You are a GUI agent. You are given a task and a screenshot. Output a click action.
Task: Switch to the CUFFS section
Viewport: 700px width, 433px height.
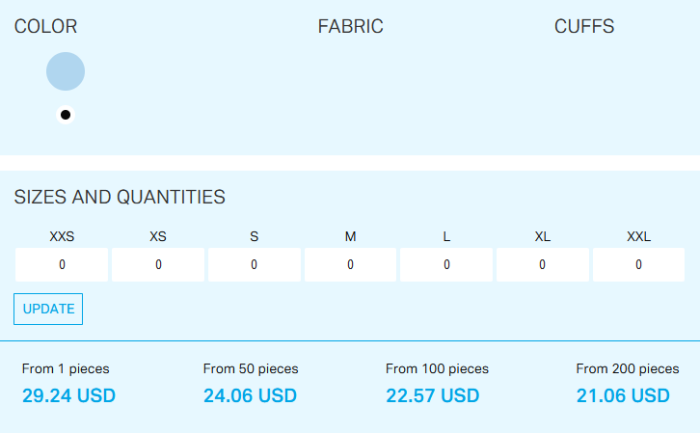pos(584,27)
